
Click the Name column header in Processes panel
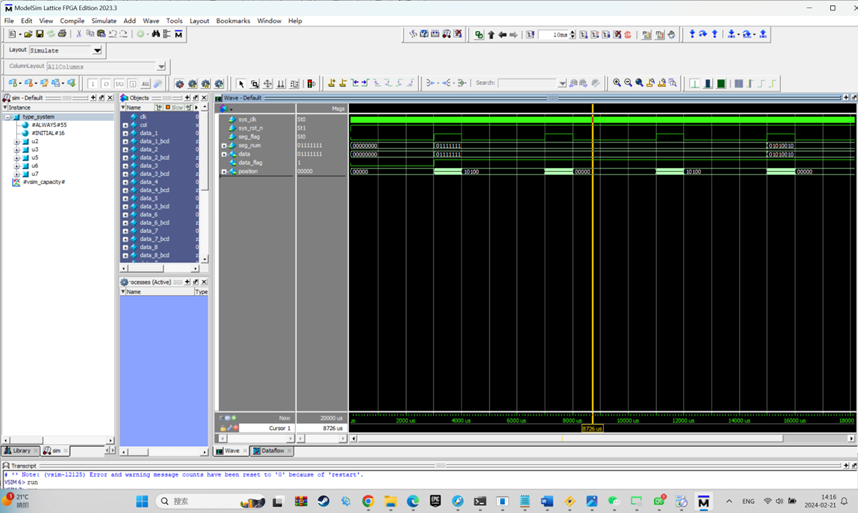(x=159, y=292)
